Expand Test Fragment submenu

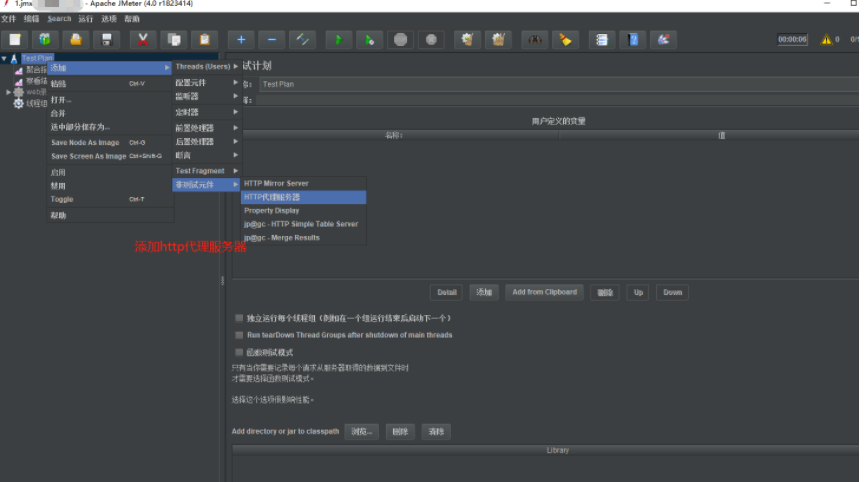coord(207,171)
